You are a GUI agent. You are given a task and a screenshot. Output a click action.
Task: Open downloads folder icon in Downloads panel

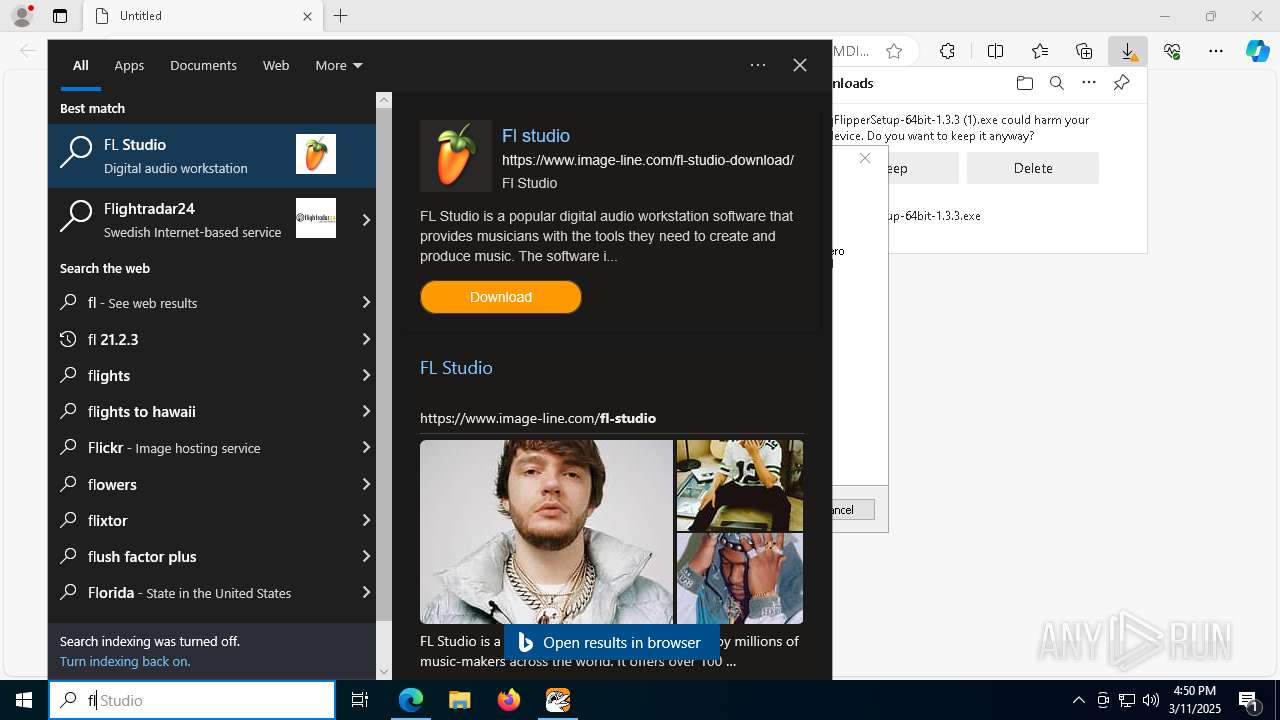click(1024, 83)
